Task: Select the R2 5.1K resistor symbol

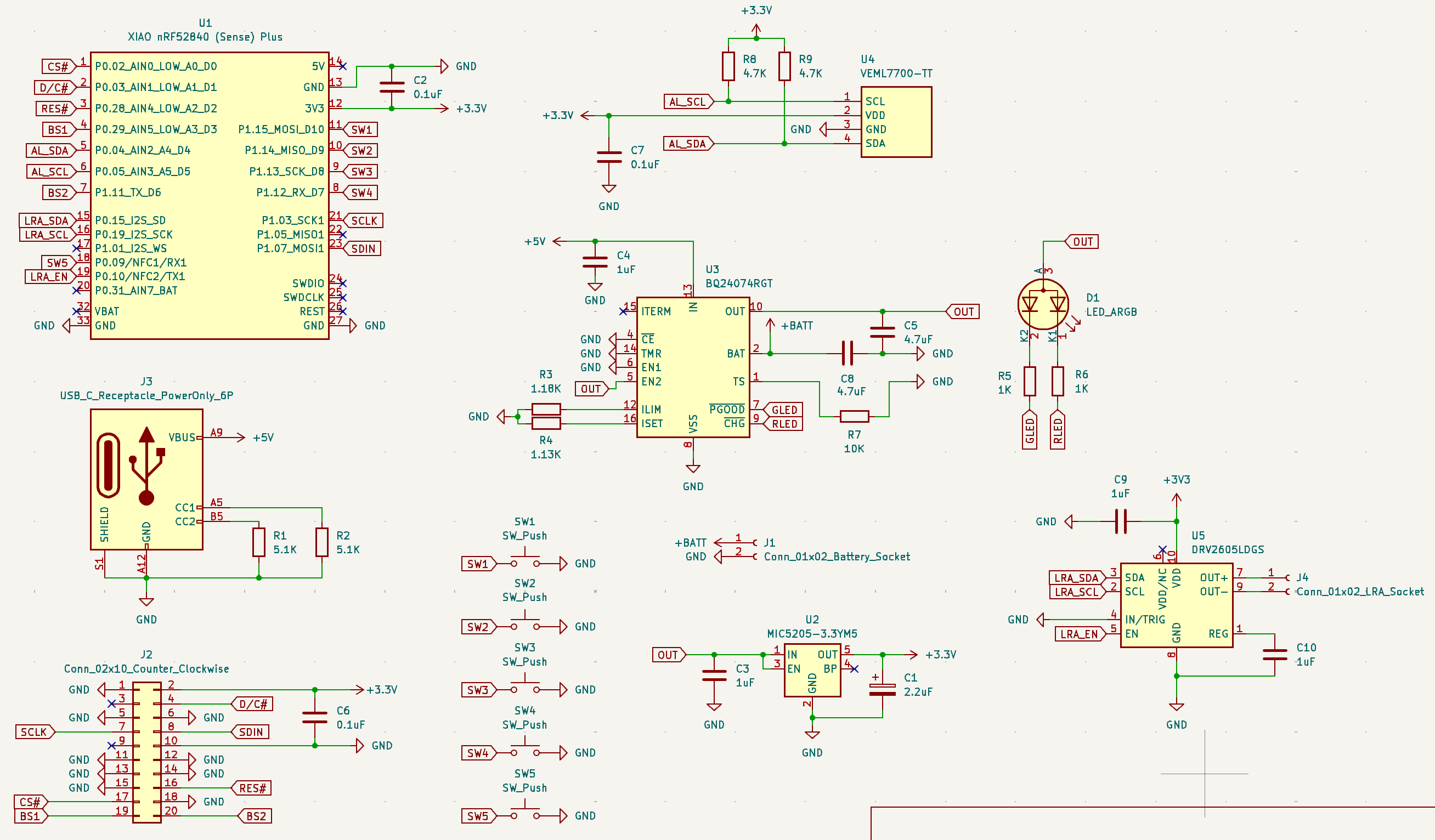Action: [x=322, y=542]
